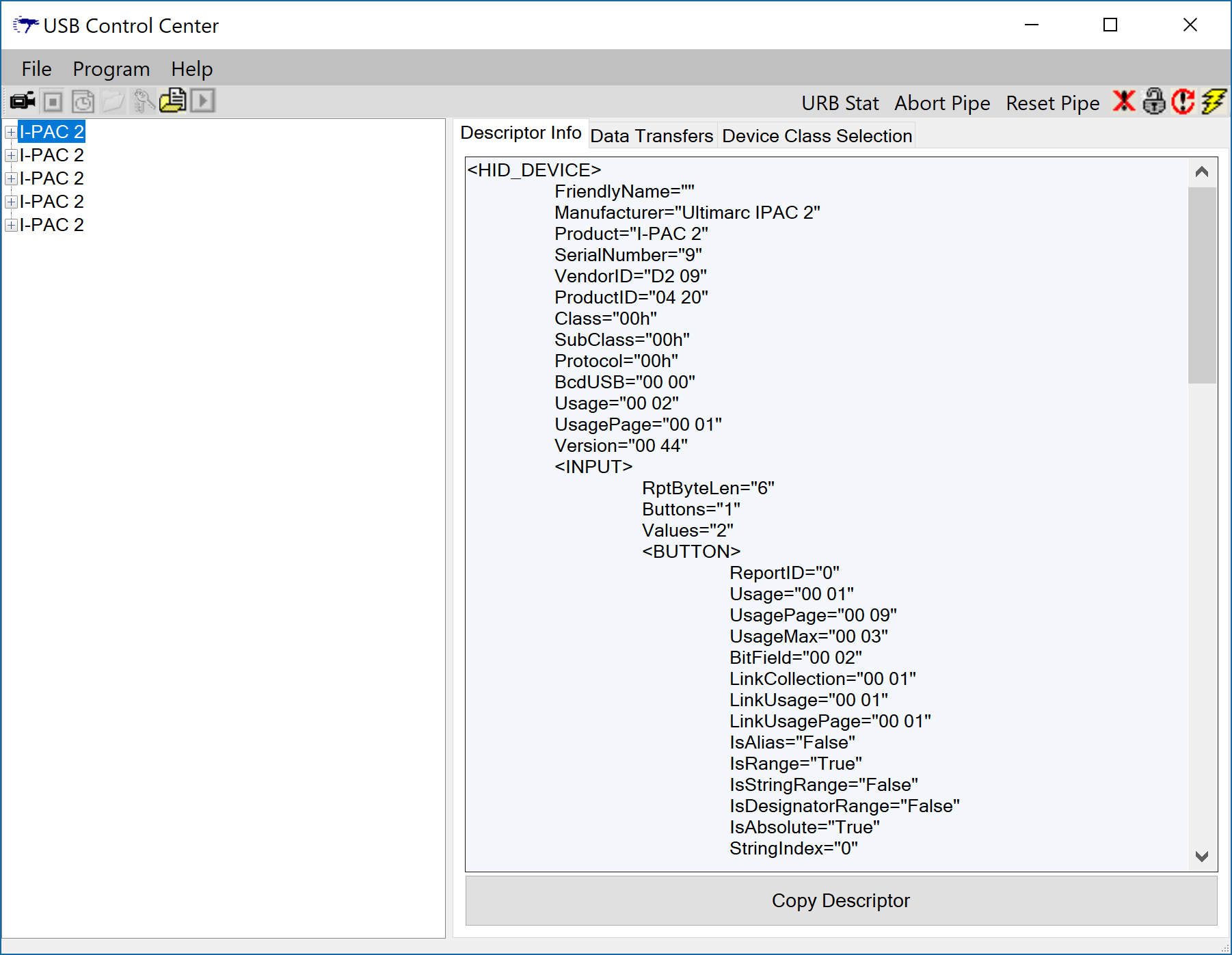Image resolution: width=1232 pixels, height=955 pixels.
Task: Select the third I-PAC 2 device label
Action: tap(51, 178)
